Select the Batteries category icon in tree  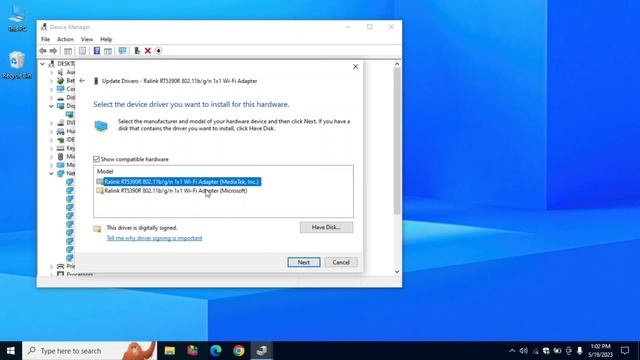point(60,80)
